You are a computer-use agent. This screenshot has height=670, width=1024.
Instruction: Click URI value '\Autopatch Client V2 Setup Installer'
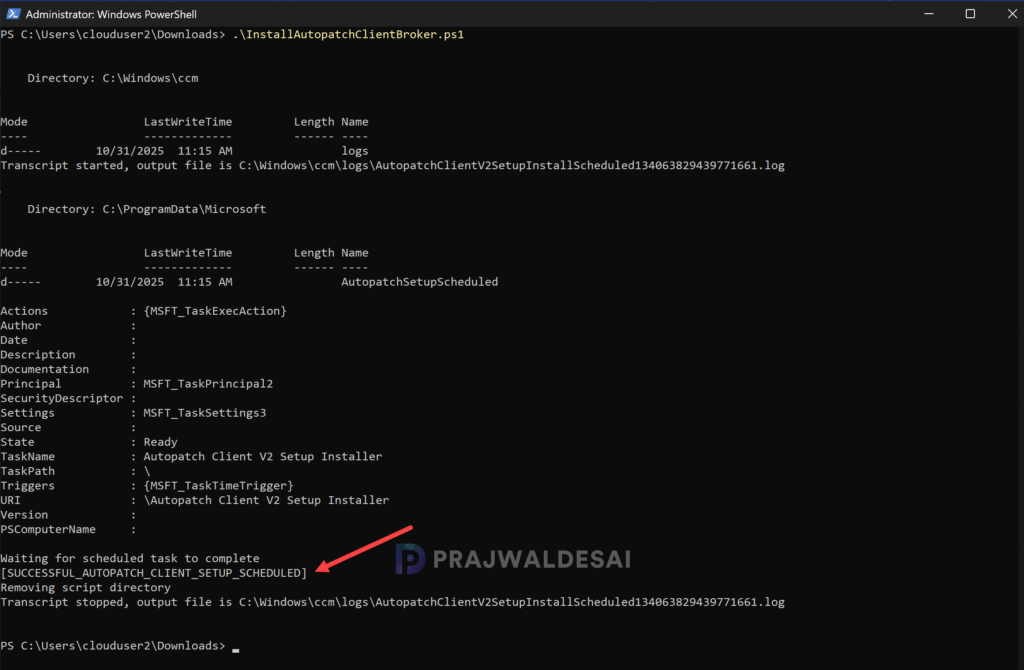266,500
